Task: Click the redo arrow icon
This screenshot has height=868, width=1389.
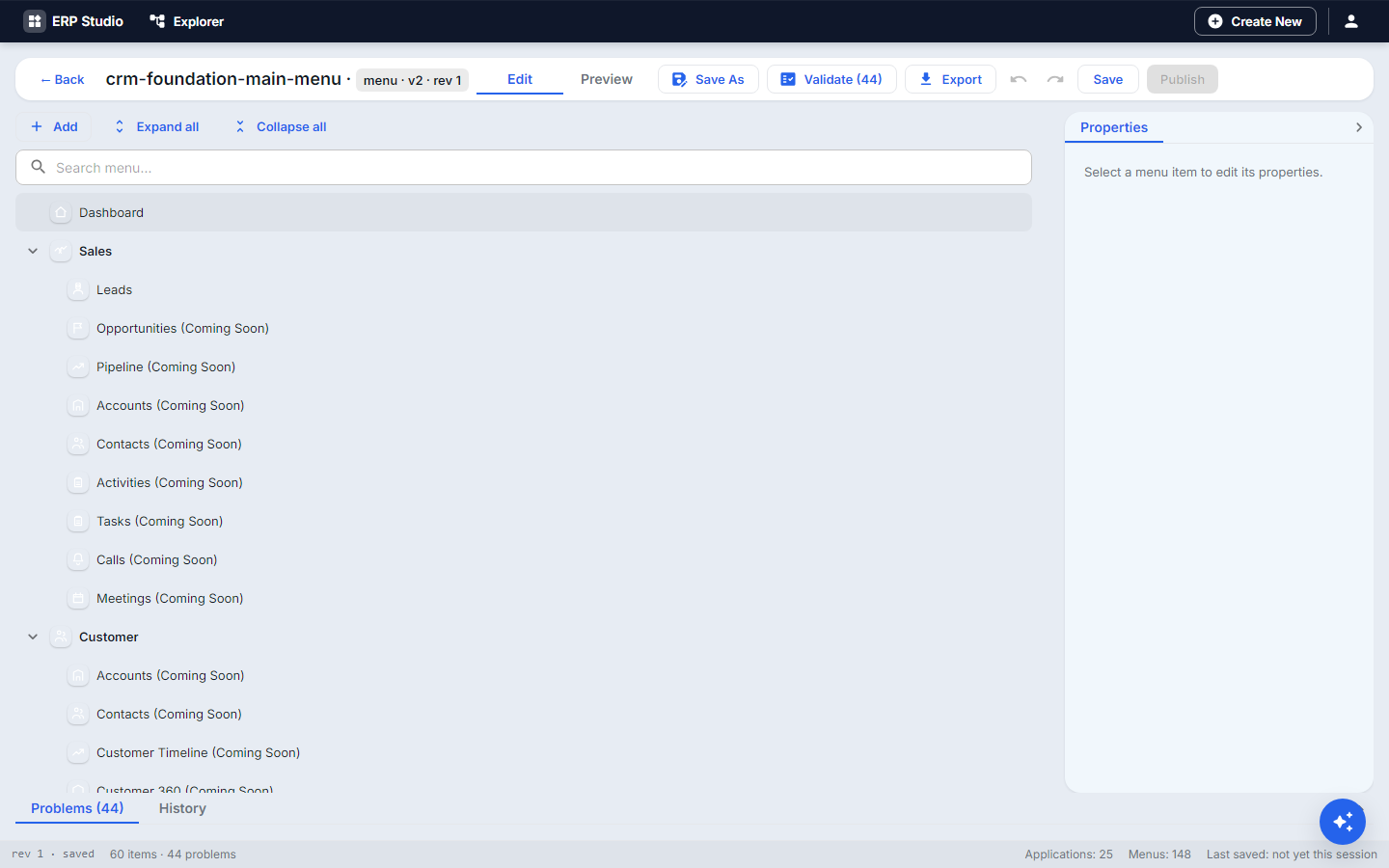Action: point(1055,79)
